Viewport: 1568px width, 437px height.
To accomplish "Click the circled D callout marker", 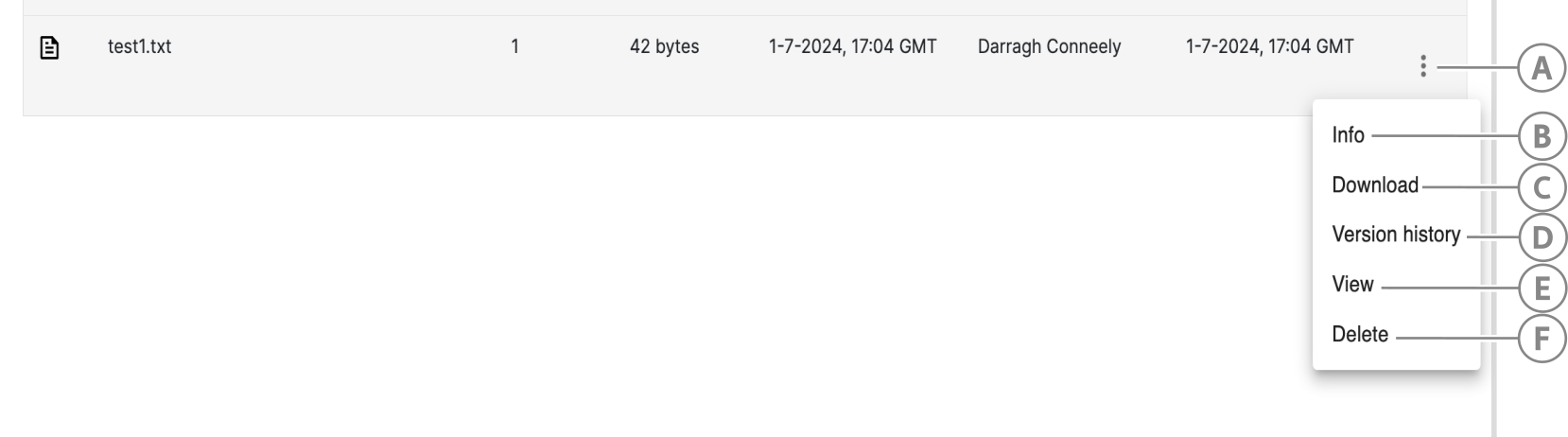I will [x=1541, y=236].
